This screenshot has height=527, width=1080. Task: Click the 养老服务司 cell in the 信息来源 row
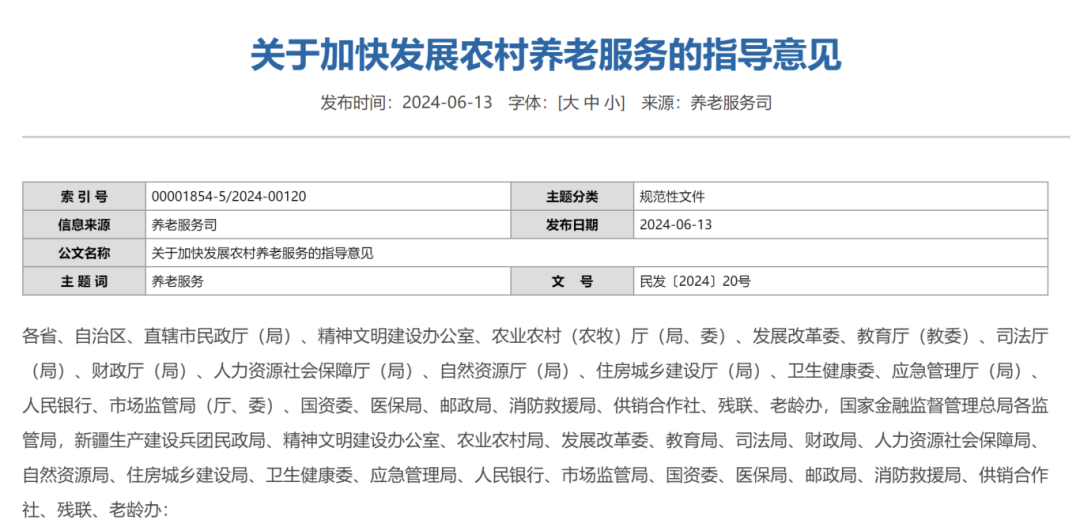[x=328, y=225]
